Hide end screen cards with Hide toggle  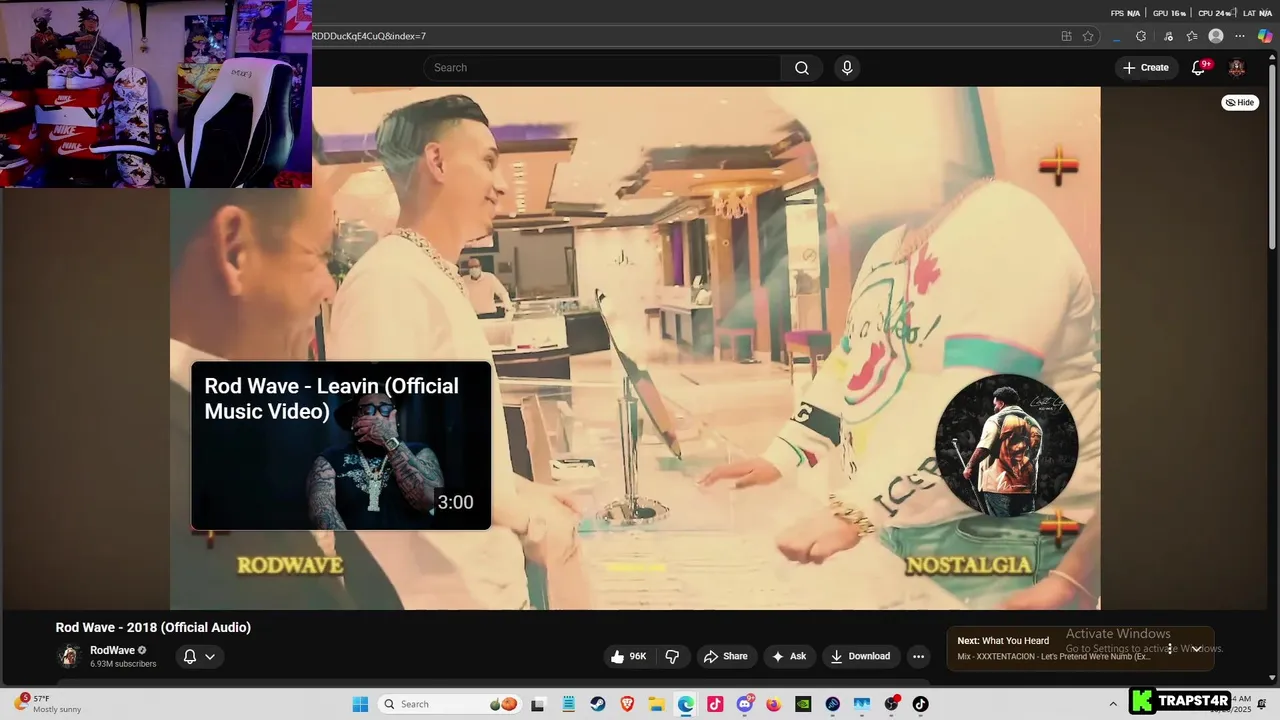click(1240, 102)
